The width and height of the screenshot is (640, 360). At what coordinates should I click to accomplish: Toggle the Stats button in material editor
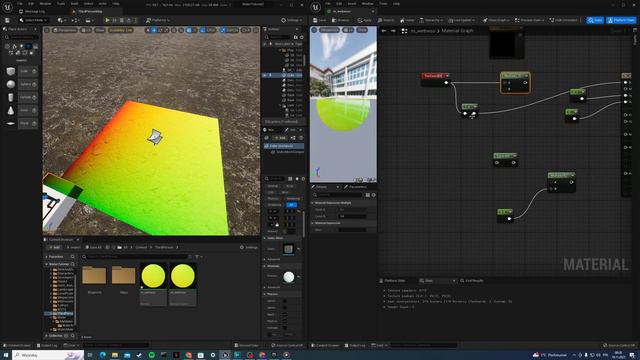point(595,20)
